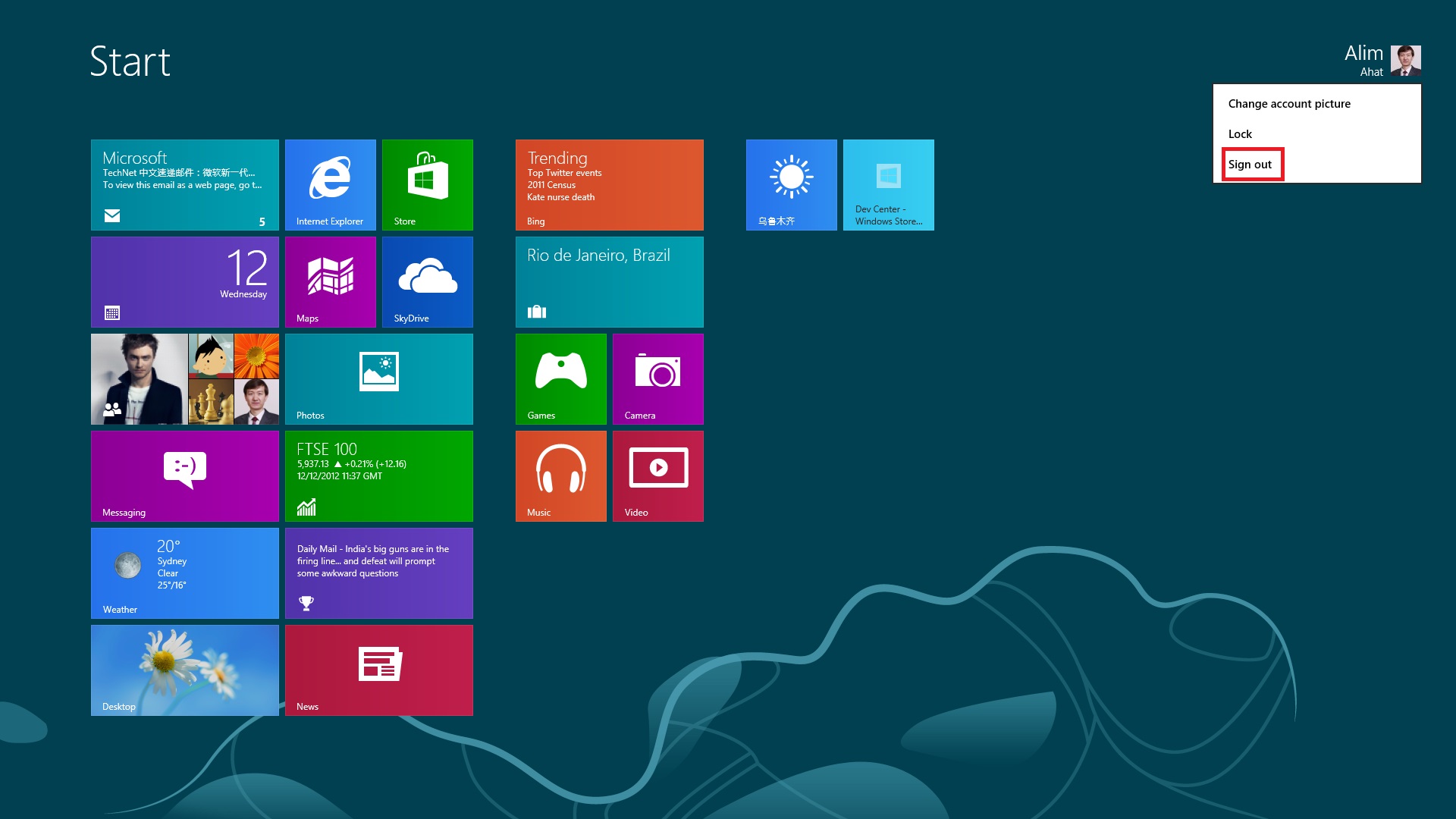The width and height of the screenshot is (1456, 819).
Task: Open the Rio de Janeiro Travel tile
Action: pos(609,281)
